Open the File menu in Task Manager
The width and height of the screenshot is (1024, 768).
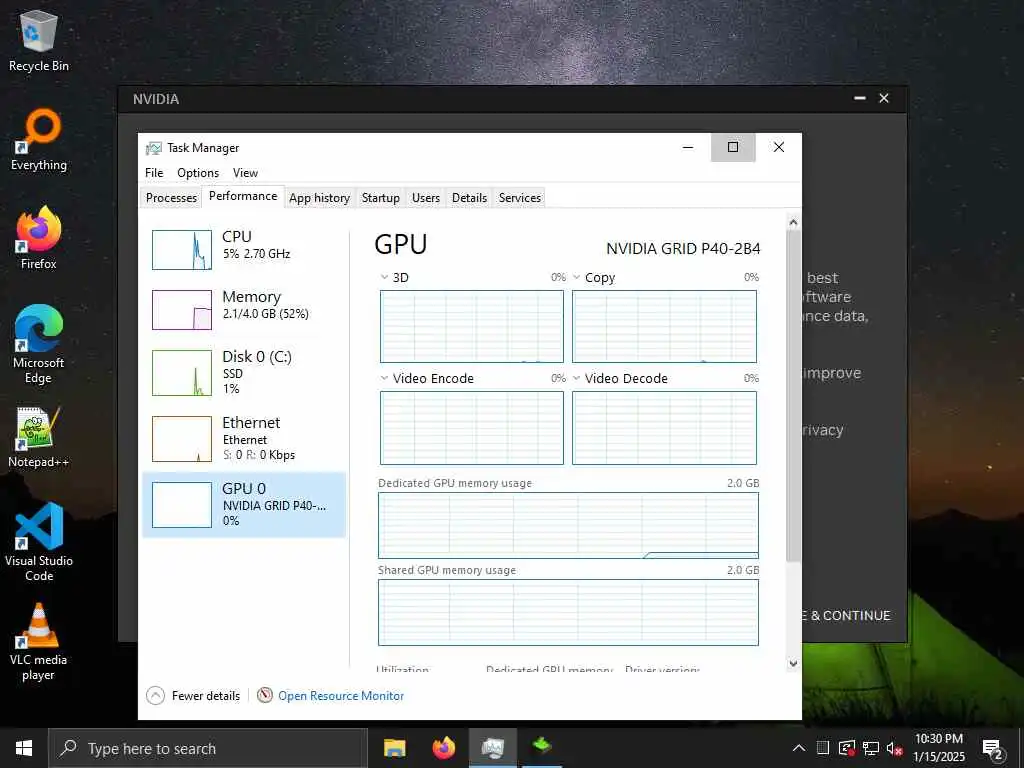[154, 173]
